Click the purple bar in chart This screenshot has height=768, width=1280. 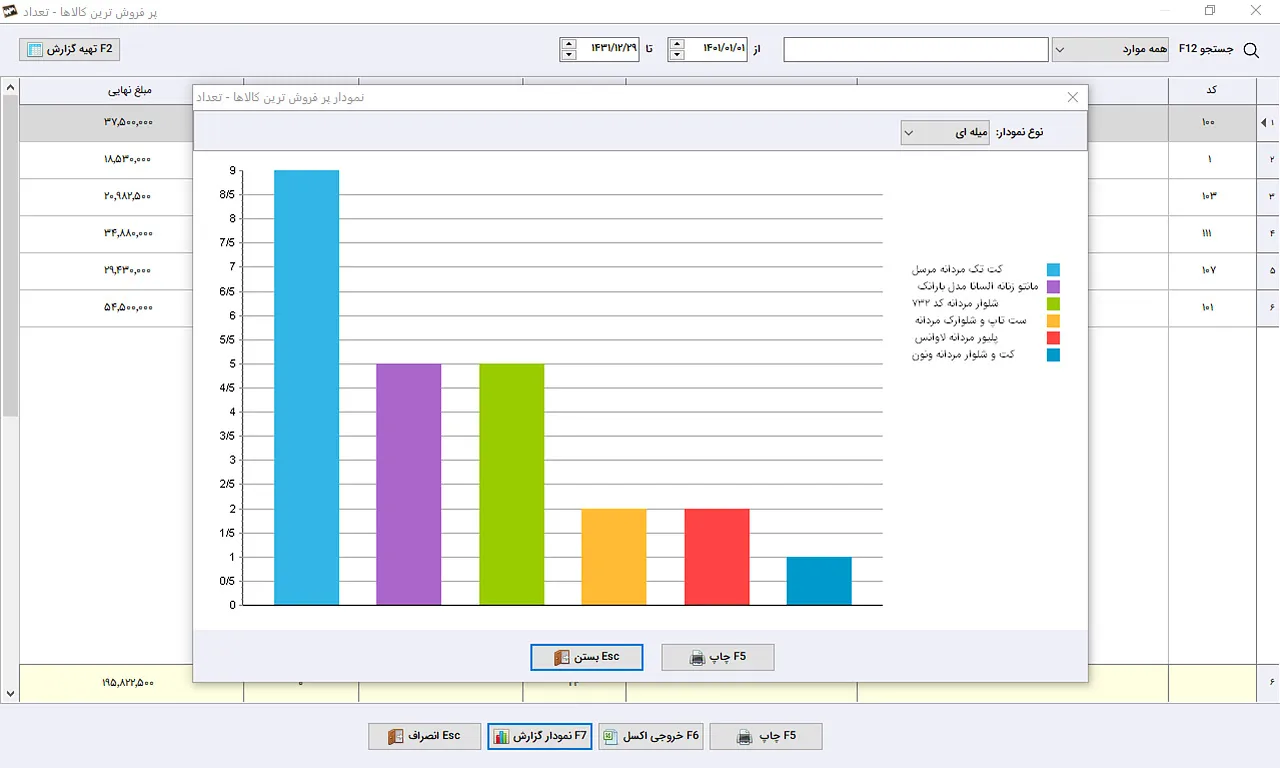[x=408, y=484]
